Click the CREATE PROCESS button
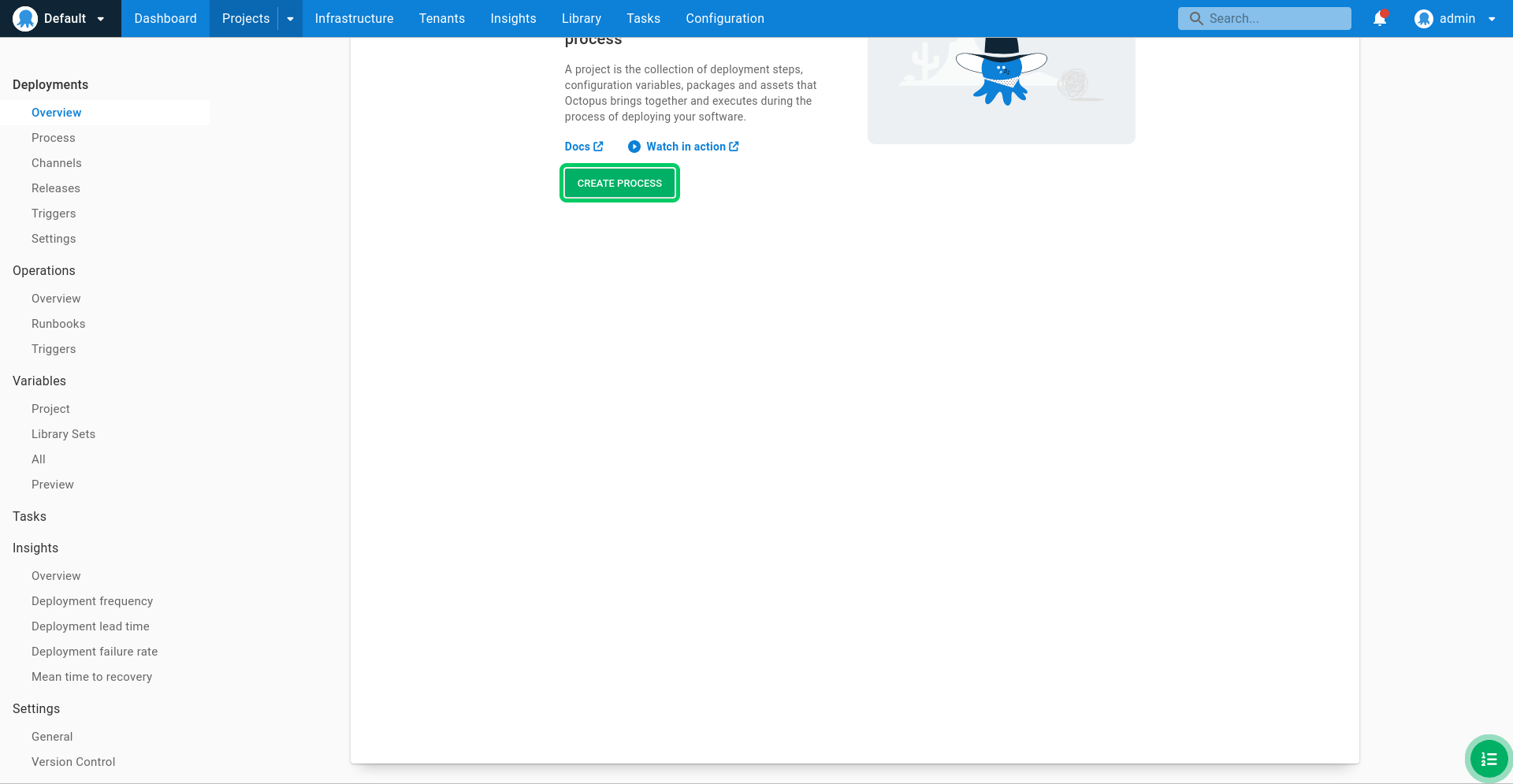The height and width of the screenshot is (784, 1513). 619,183
